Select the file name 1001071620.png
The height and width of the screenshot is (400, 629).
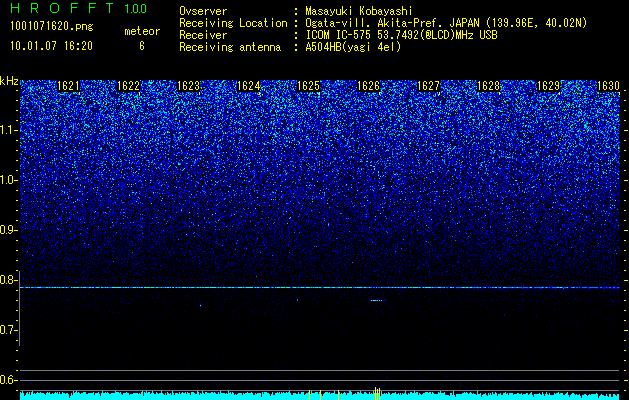point(52,26)
